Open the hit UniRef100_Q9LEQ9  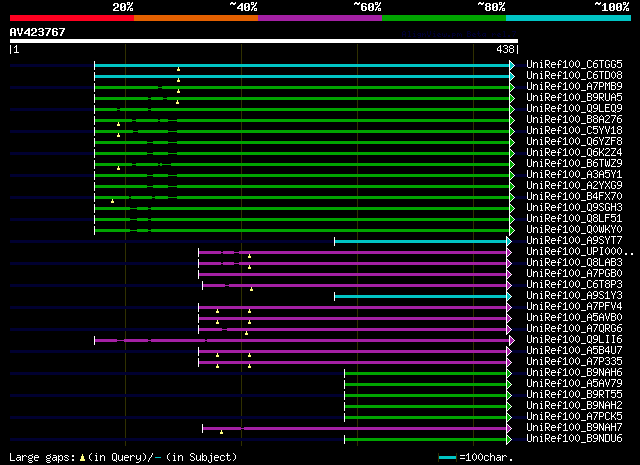pyautogui.click(x=574, y=109)
